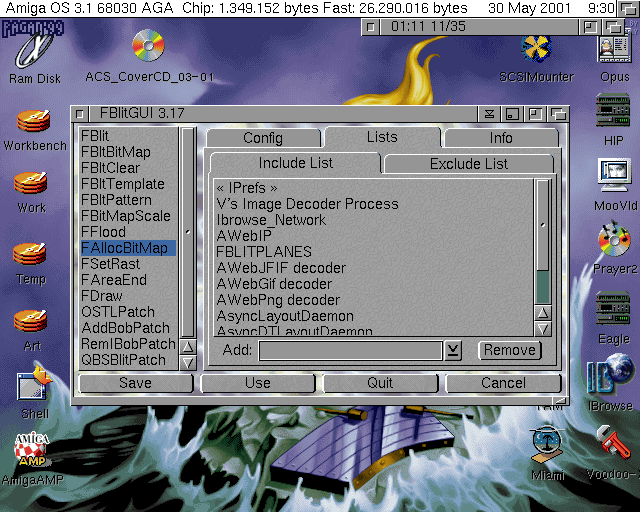Screen dimensions: 640x512
Task: Click the Cancel button
Action: (x=503, y=383)
